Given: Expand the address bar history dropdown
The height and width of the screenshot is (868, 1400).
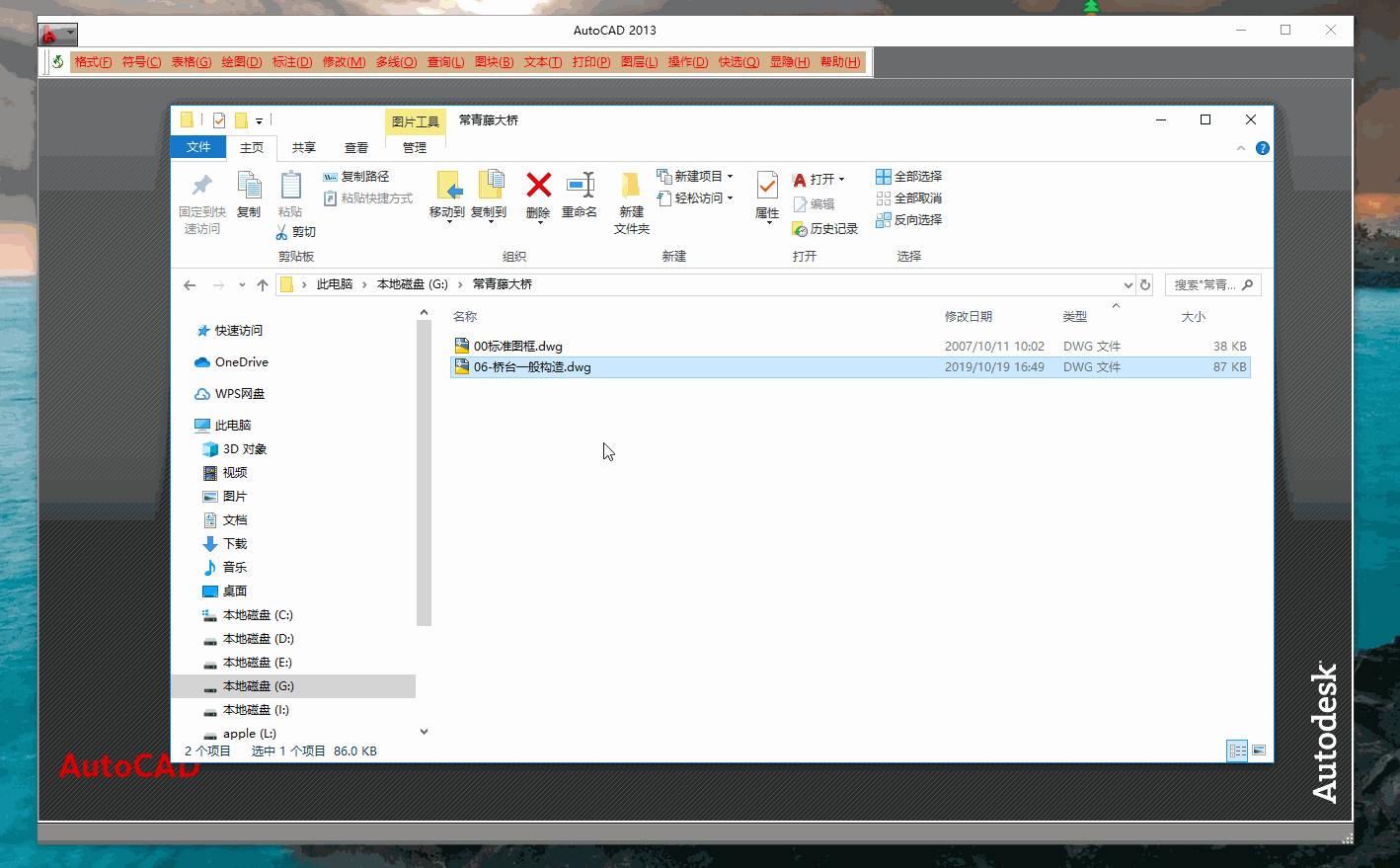Looking at the screenshot, I should [1128, 284].
